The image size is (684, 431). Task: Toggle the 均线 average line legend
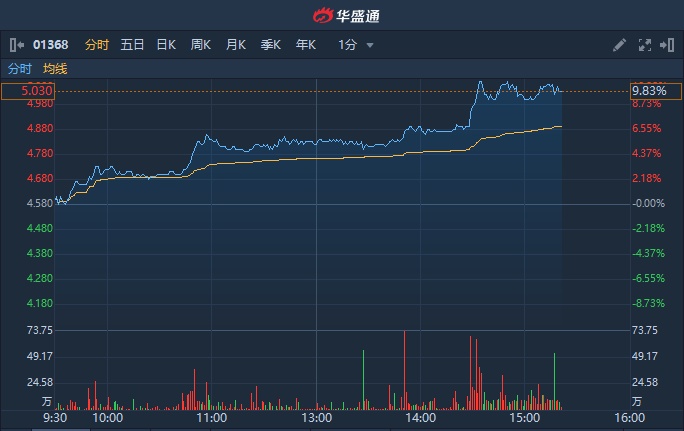pyautogui.click(x=55, y=69)
